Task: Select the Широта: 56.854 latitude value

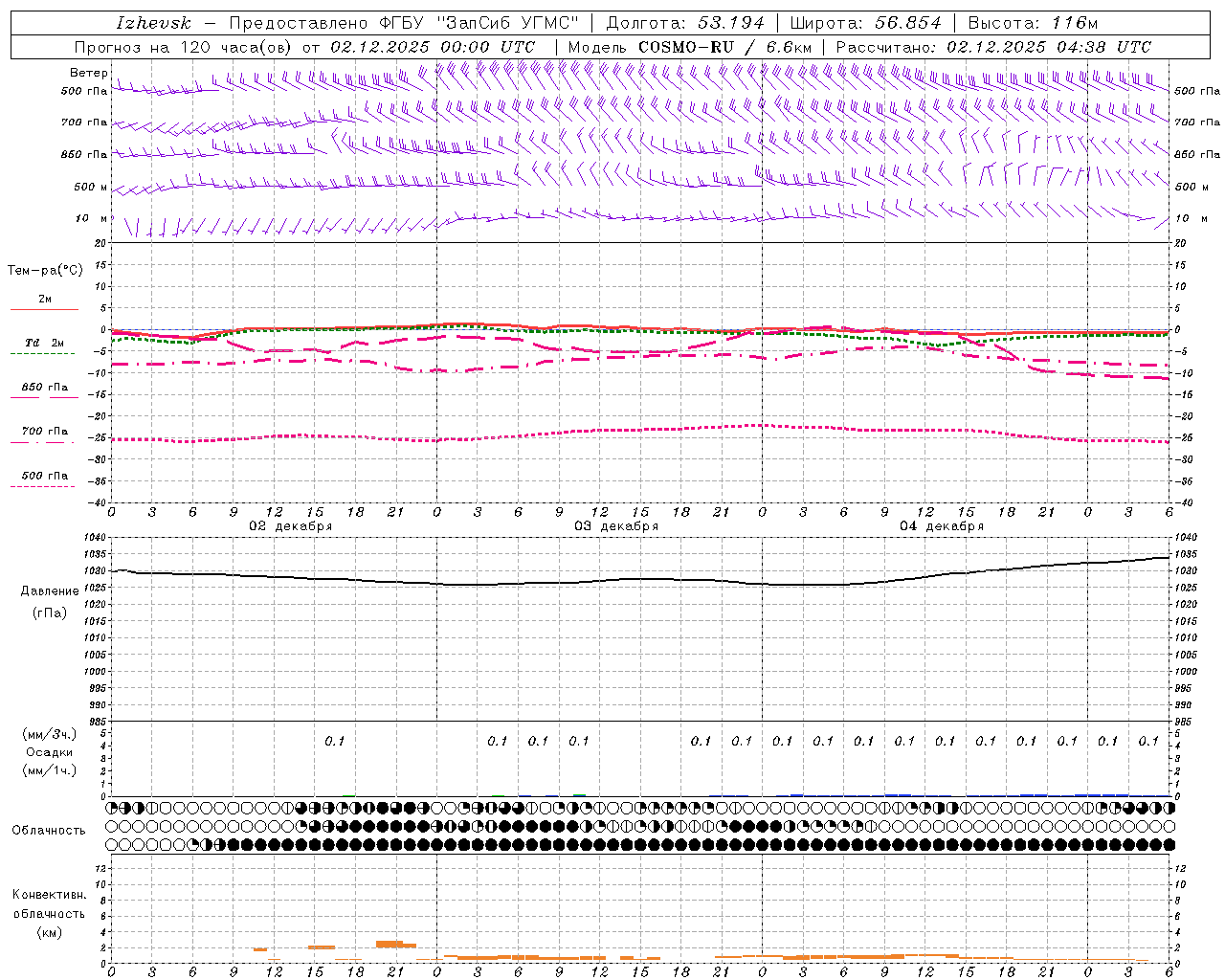Action: pyautogui.click(x=866, y=23)
